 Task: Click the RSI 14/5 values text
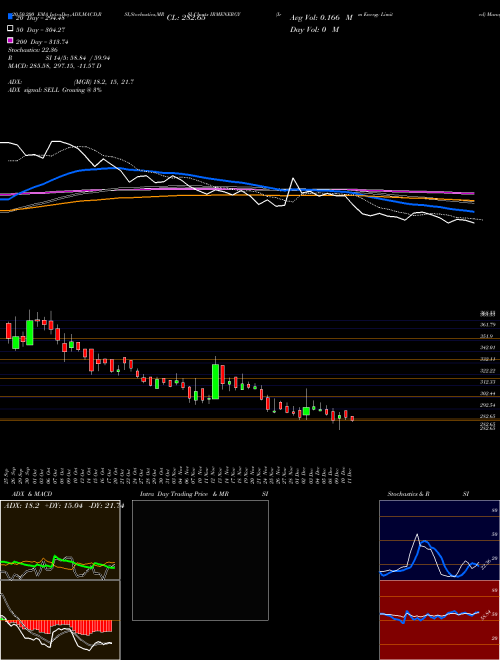(x=78, y=58)
